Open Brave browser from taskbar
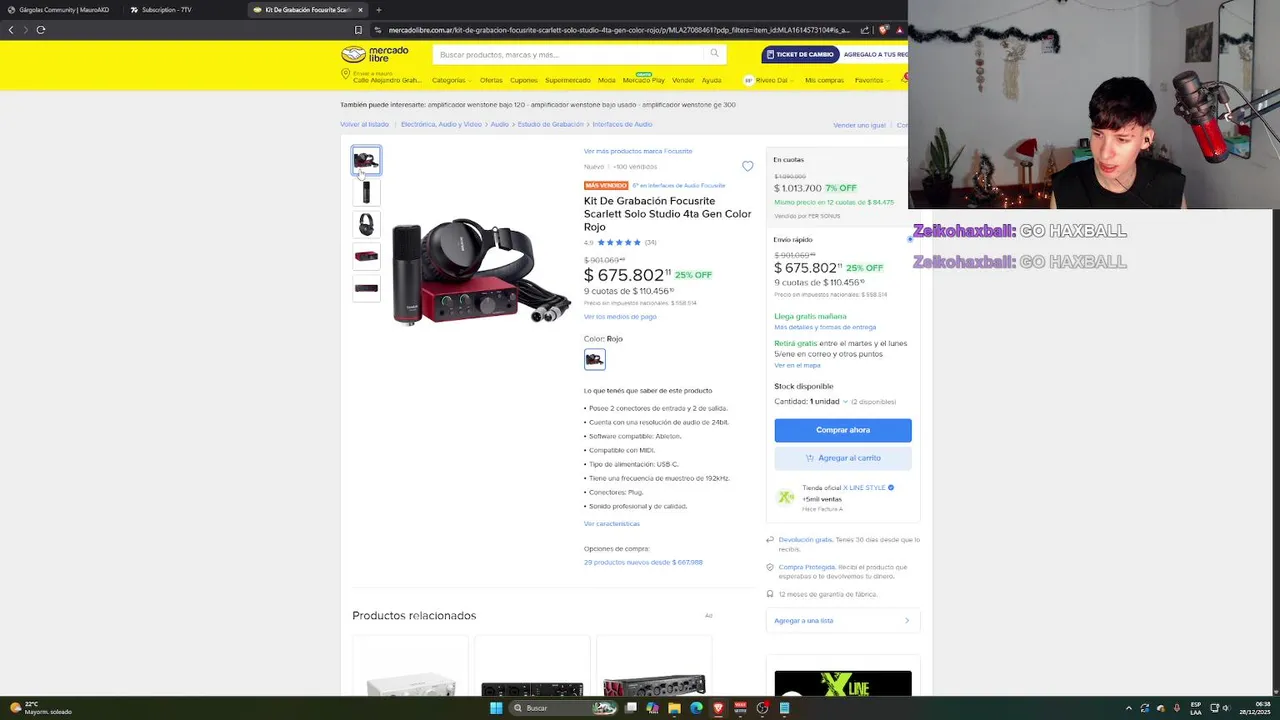Screen dimensions: 1280x720 (719, 708)
